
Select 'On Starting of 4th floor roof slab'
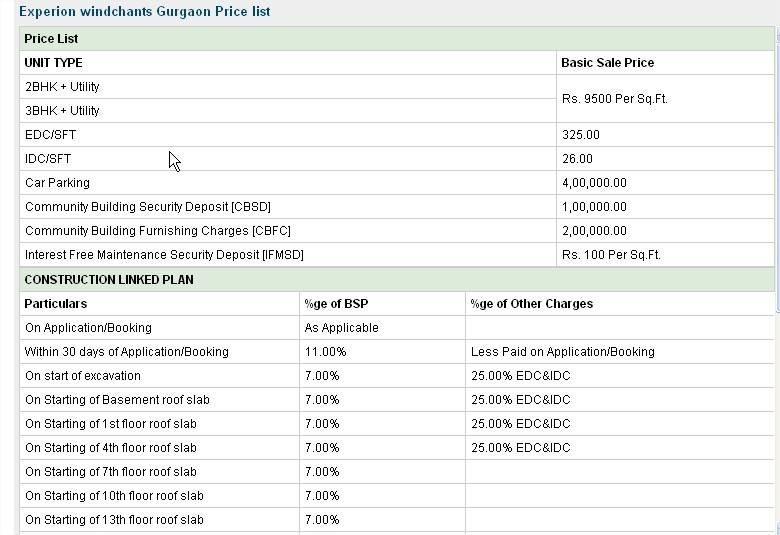click(111, 447)
